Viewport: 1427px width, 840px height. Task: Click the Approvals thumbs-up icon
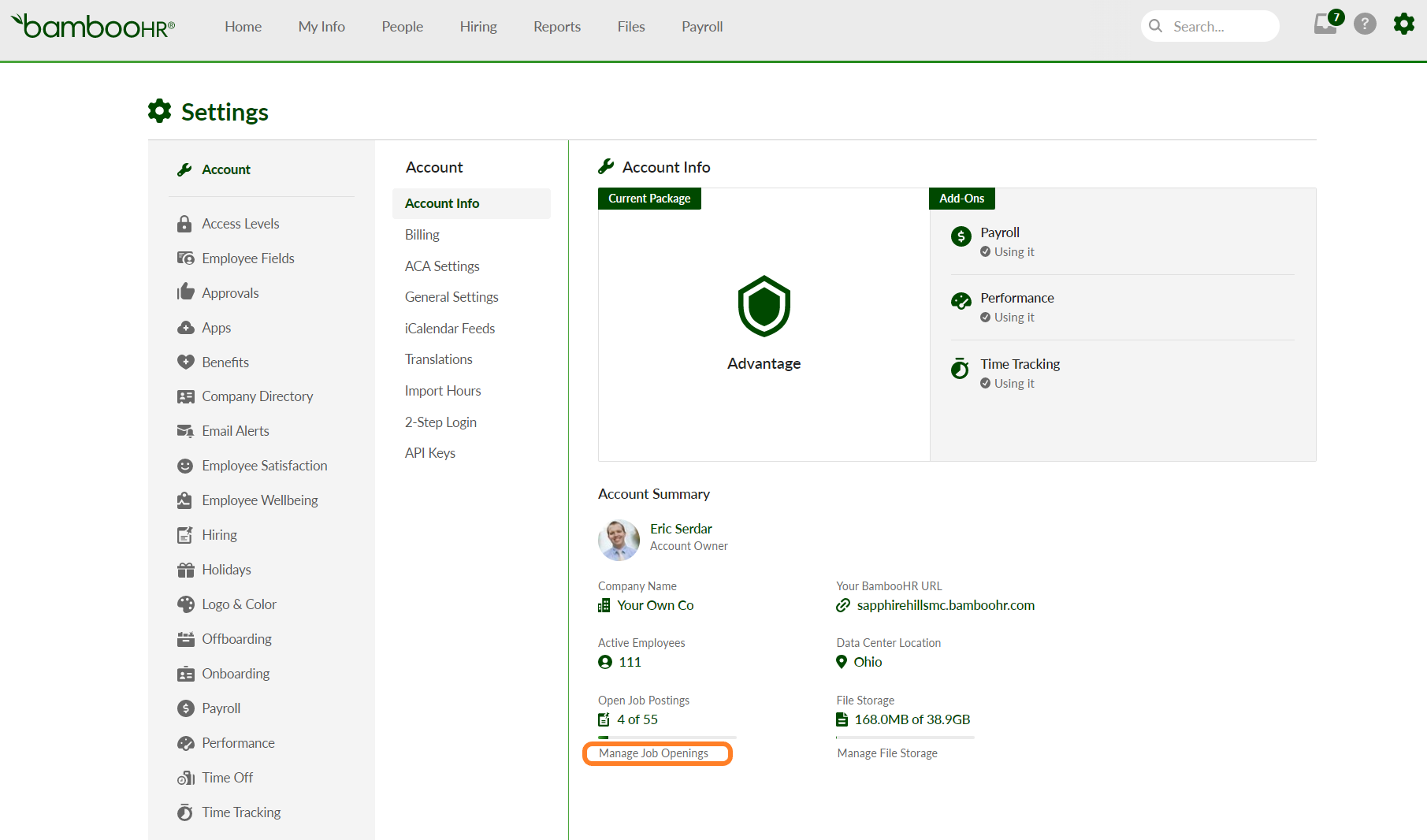pos(185,292)
